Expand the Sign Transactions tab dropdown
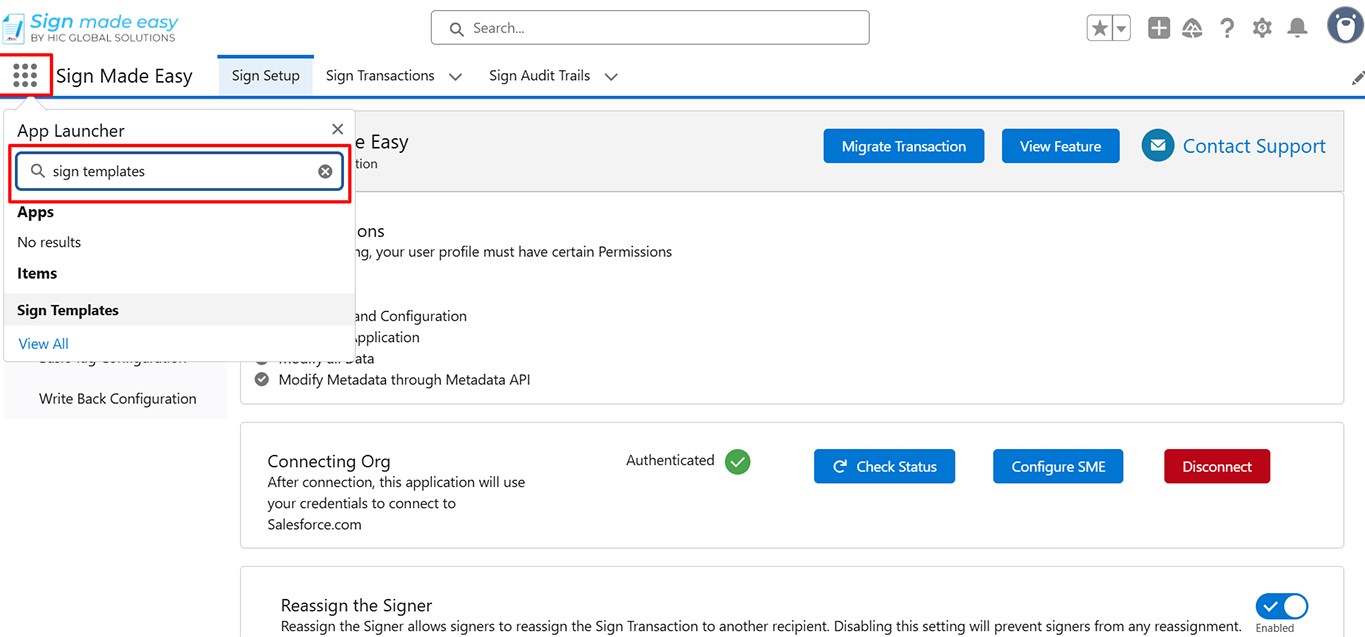The image size is (1365, 637). 455,76
